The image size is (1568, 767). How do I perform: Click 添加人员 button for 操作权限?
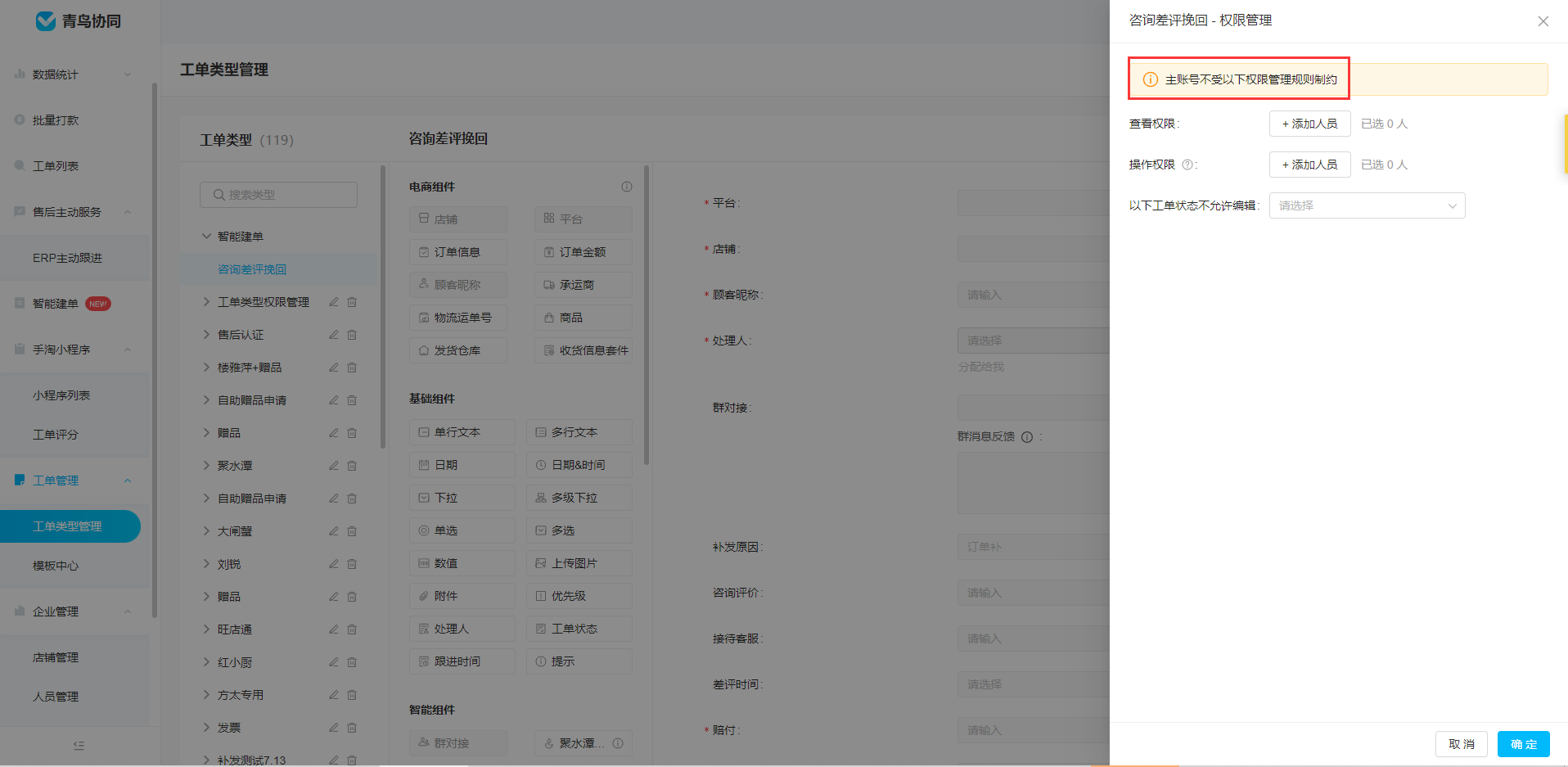(1309, 165)
